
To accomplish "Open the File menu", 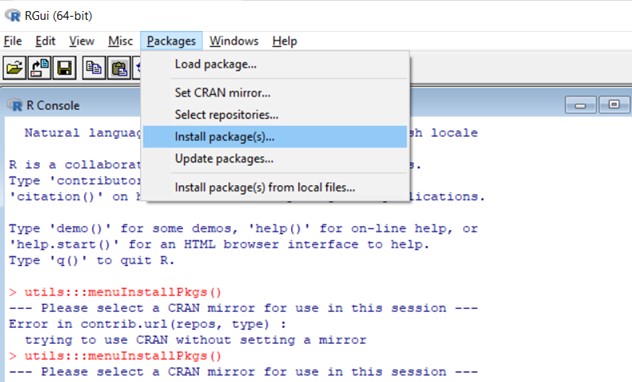I will (12, 41).
